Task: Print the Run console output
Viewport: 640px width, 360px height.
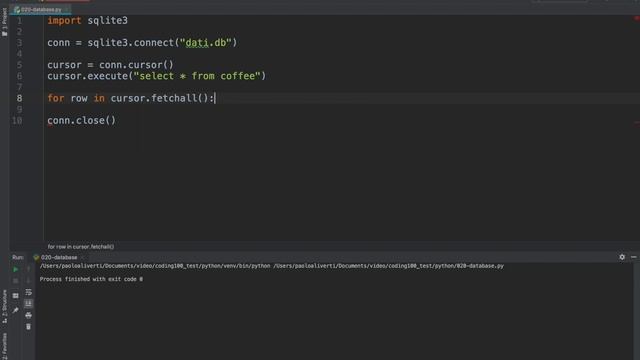Action: 28,315
